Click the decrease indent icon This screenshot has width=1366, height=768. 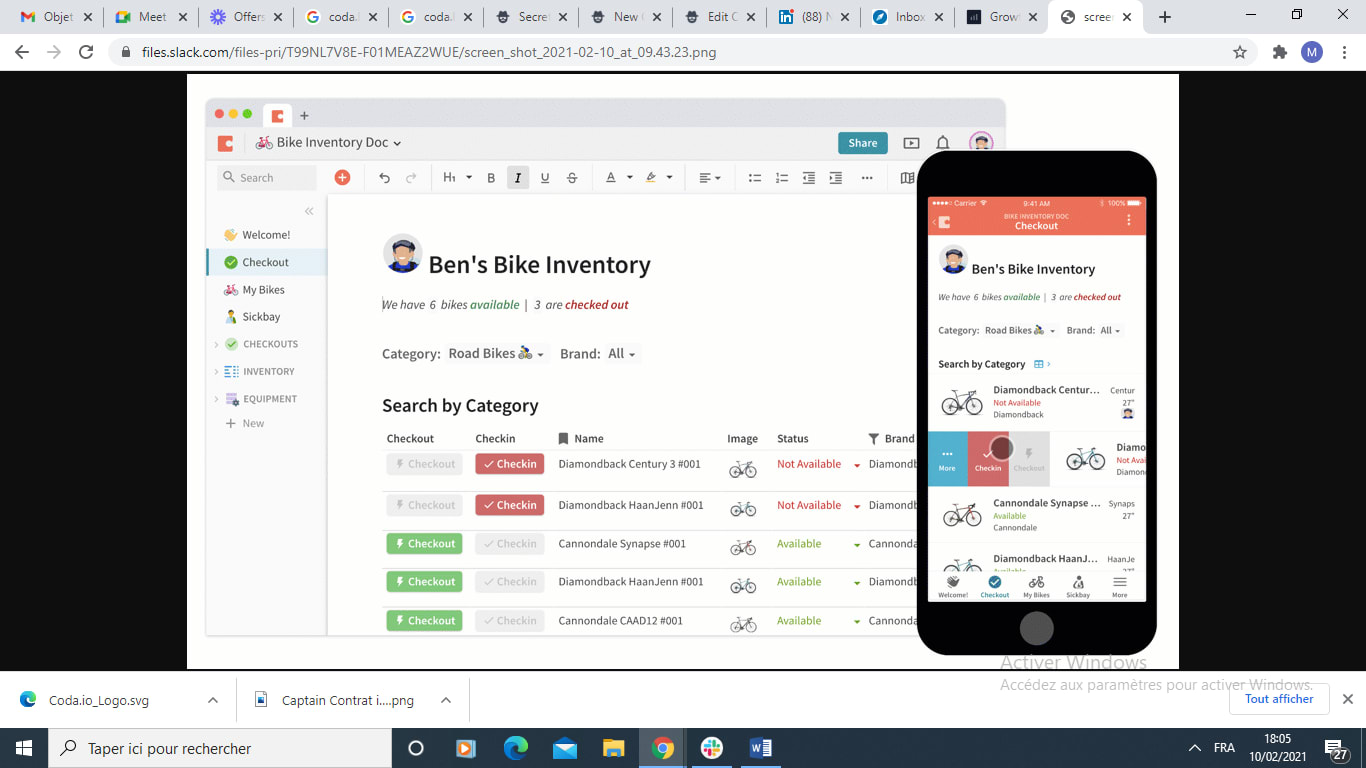coord(808,178)
